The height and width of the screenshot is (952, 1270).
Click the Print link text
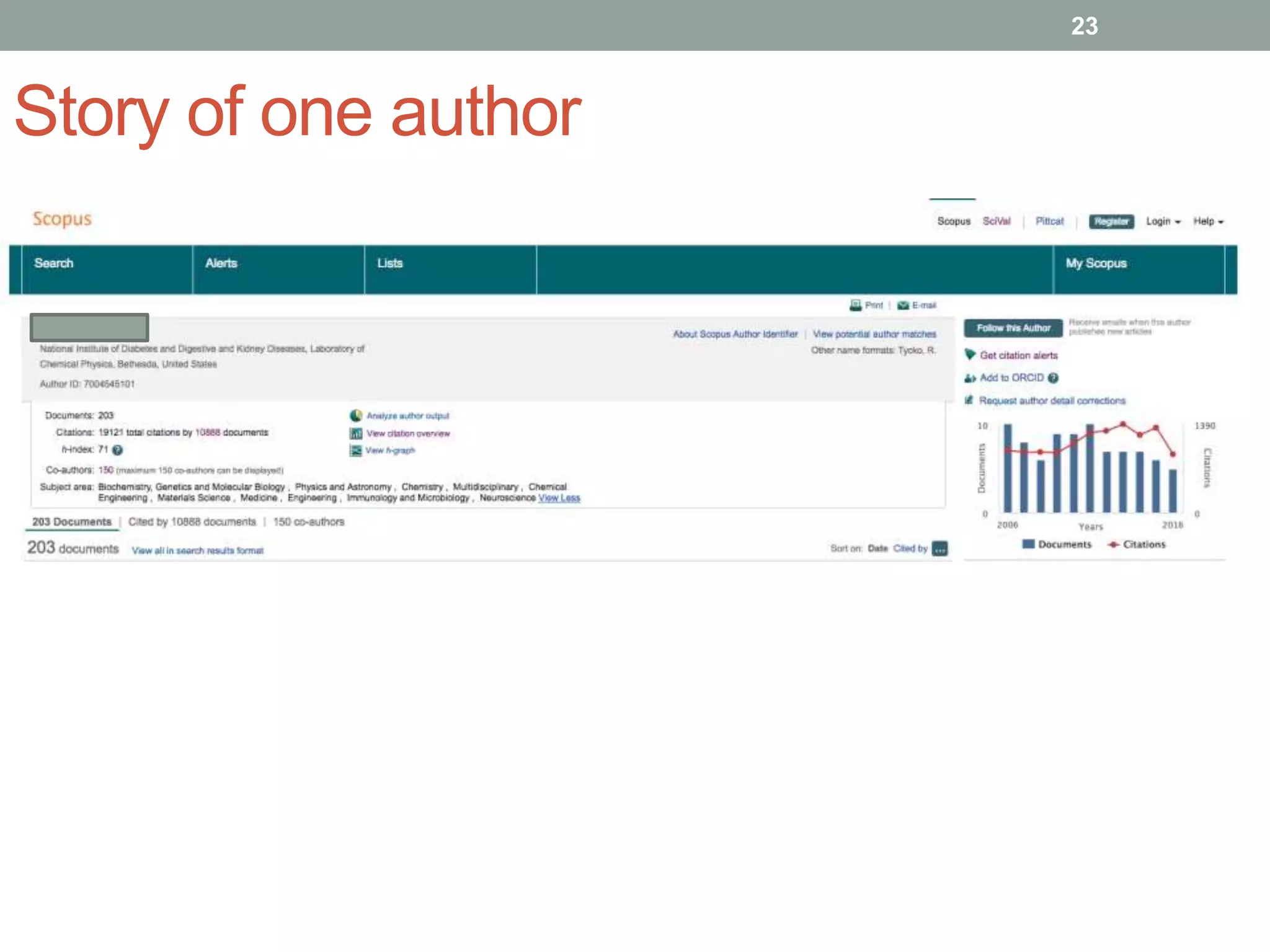point(874,305)
